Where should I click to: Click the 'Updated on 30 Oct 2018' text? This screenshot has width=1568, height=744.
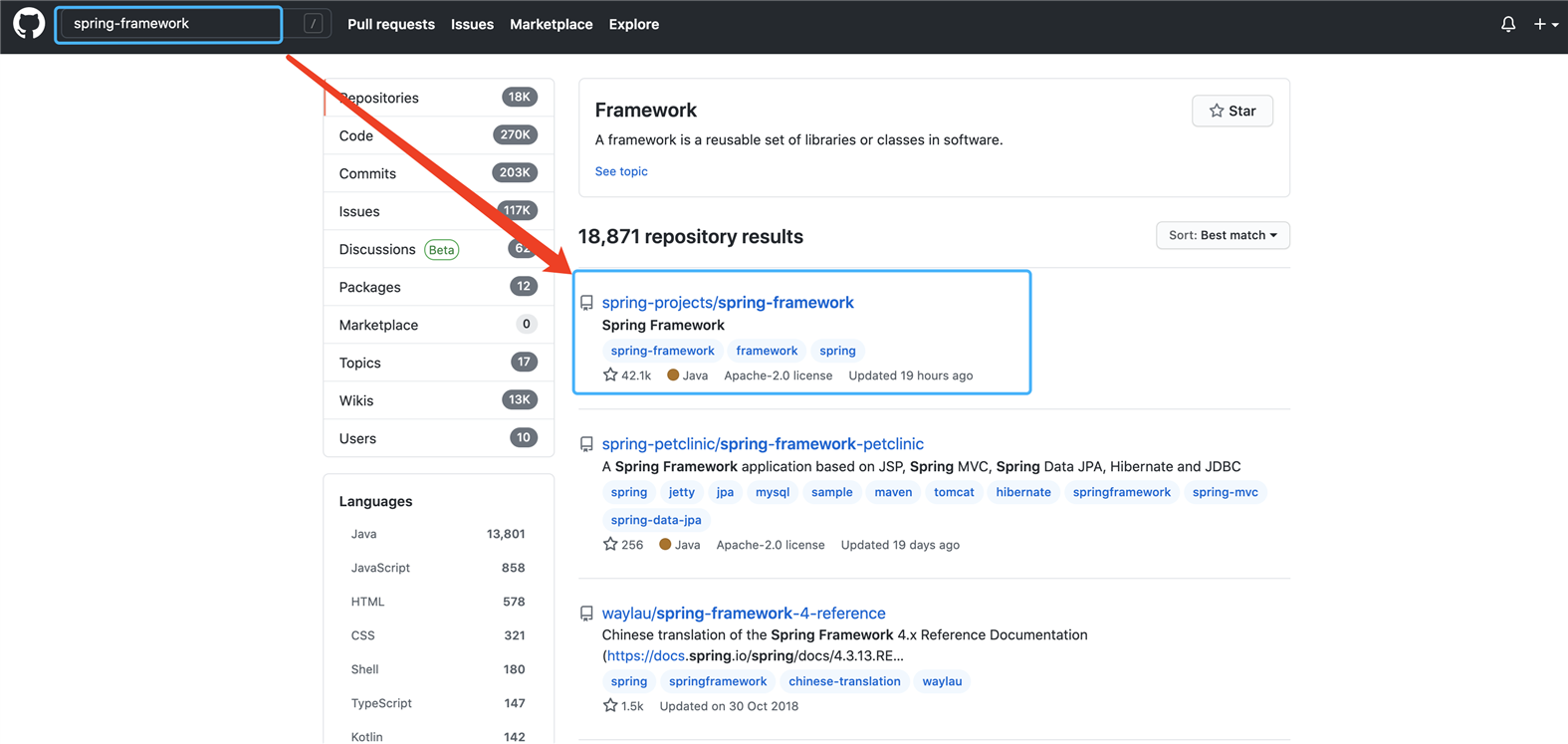(729, 706)
